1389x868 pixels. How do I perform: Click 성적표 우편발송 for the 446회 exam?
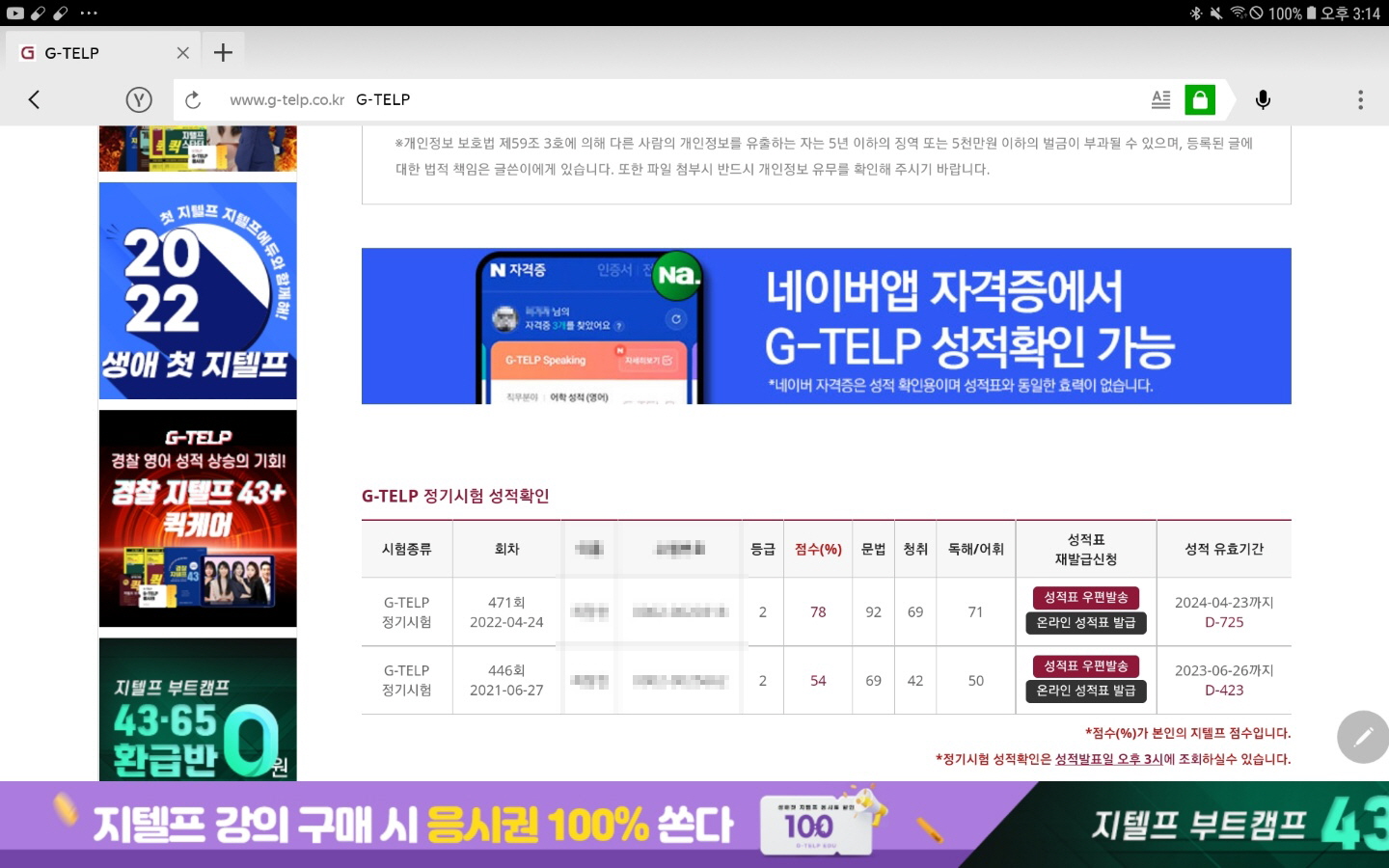pyautogui.click(x=1085, y=665)
